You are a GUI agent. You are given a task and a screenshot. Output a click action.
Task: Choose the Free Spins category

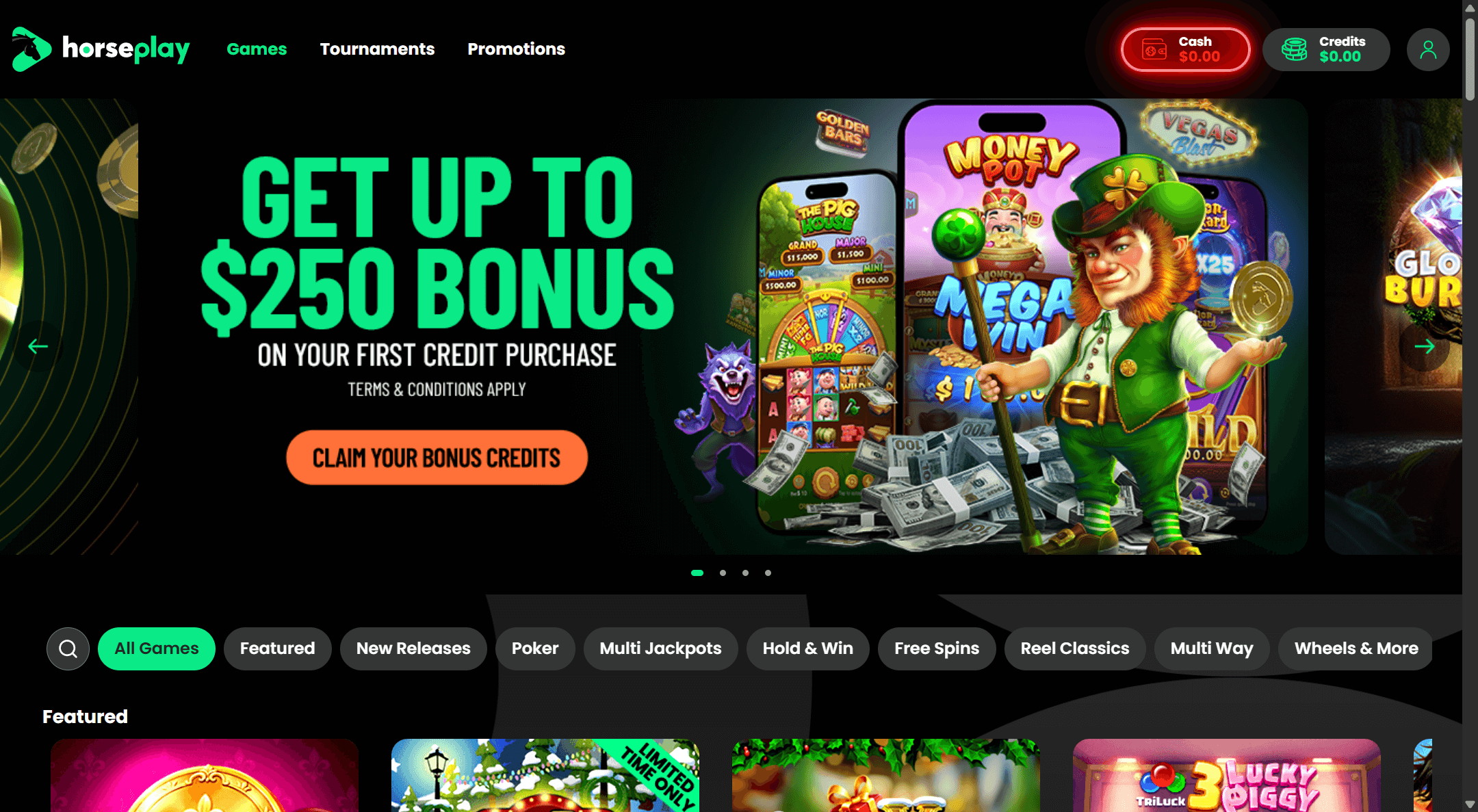coord(937,649)
